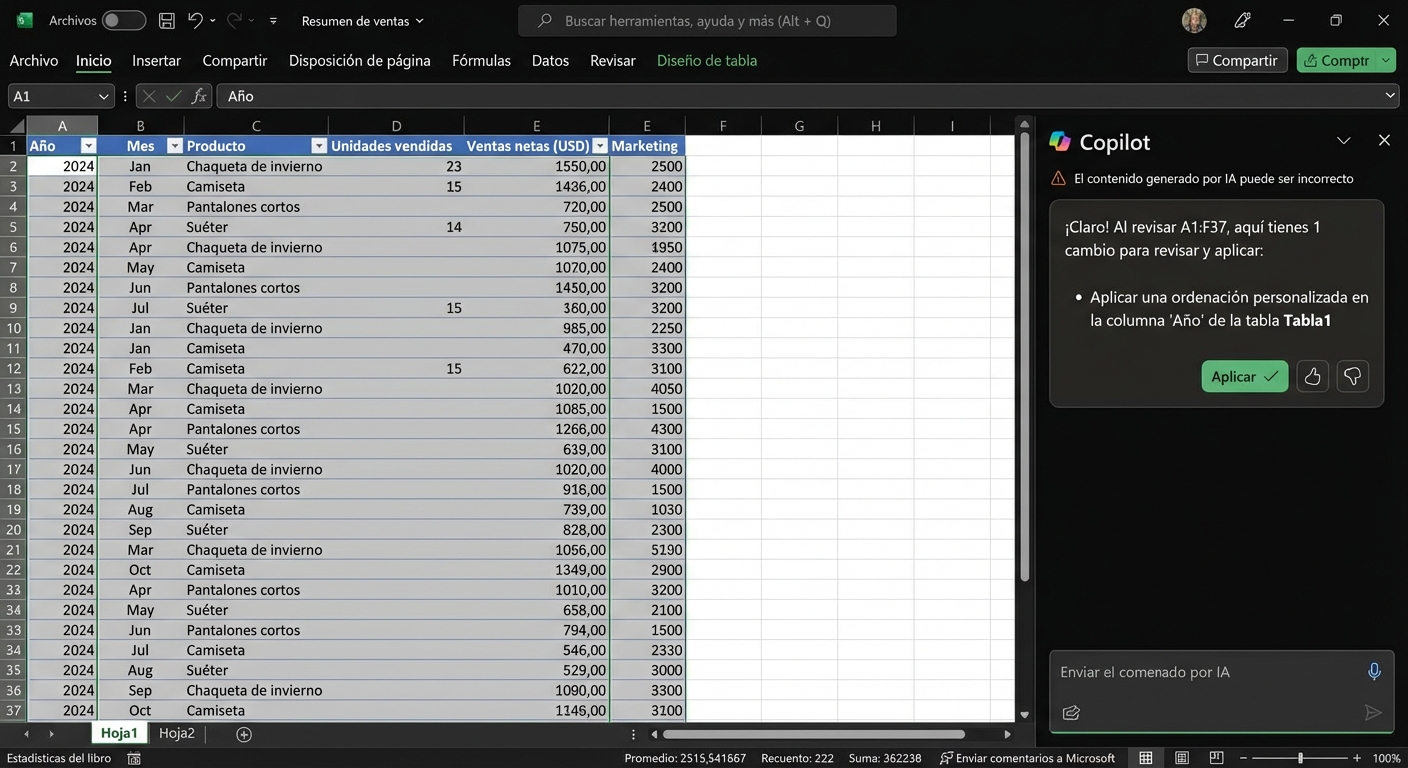The width and height of the screenshot is (1408, 768).
Task: Thumbs up the Copilot suggestion
Action: (1312, 376)
